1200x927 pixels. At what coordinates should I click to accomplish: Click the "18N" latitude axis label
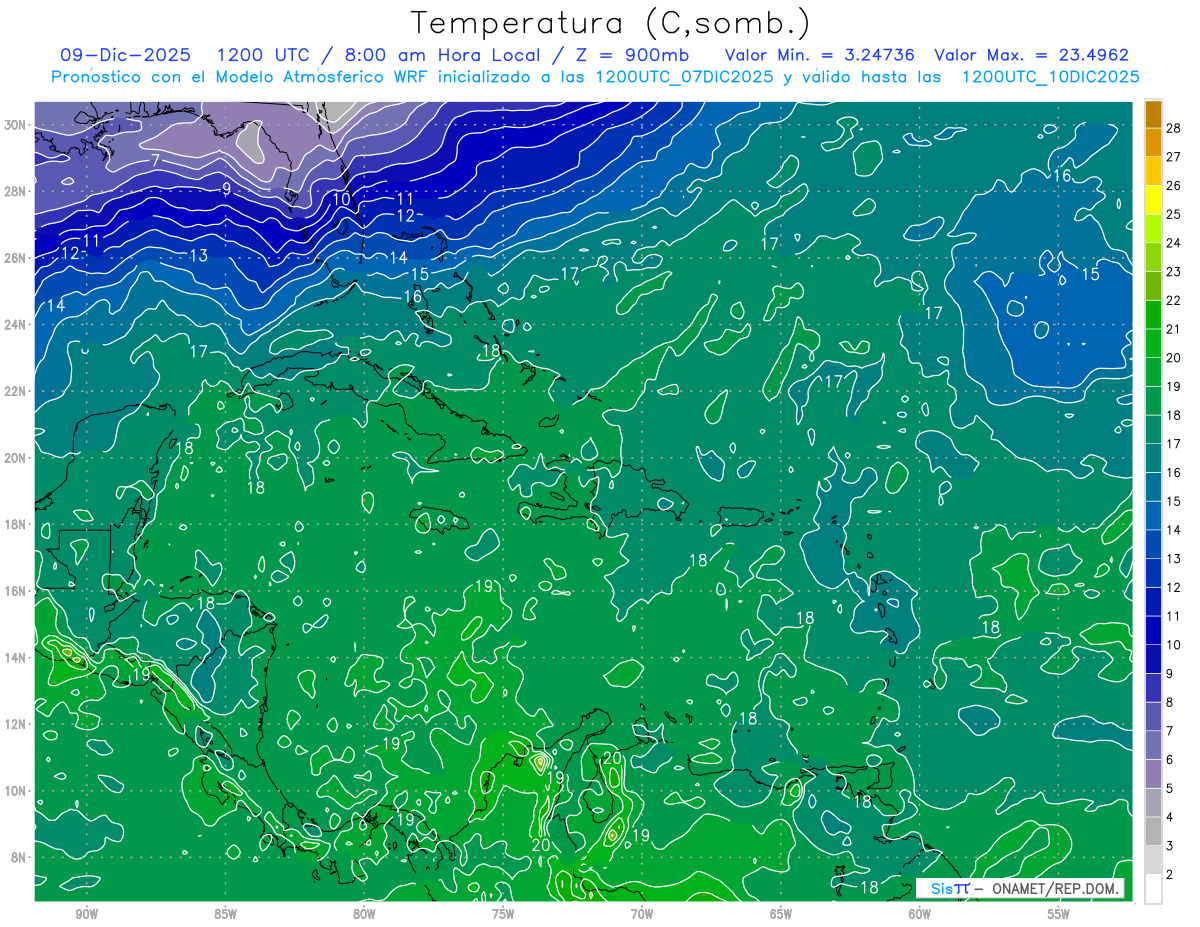(x=17, y=524)
